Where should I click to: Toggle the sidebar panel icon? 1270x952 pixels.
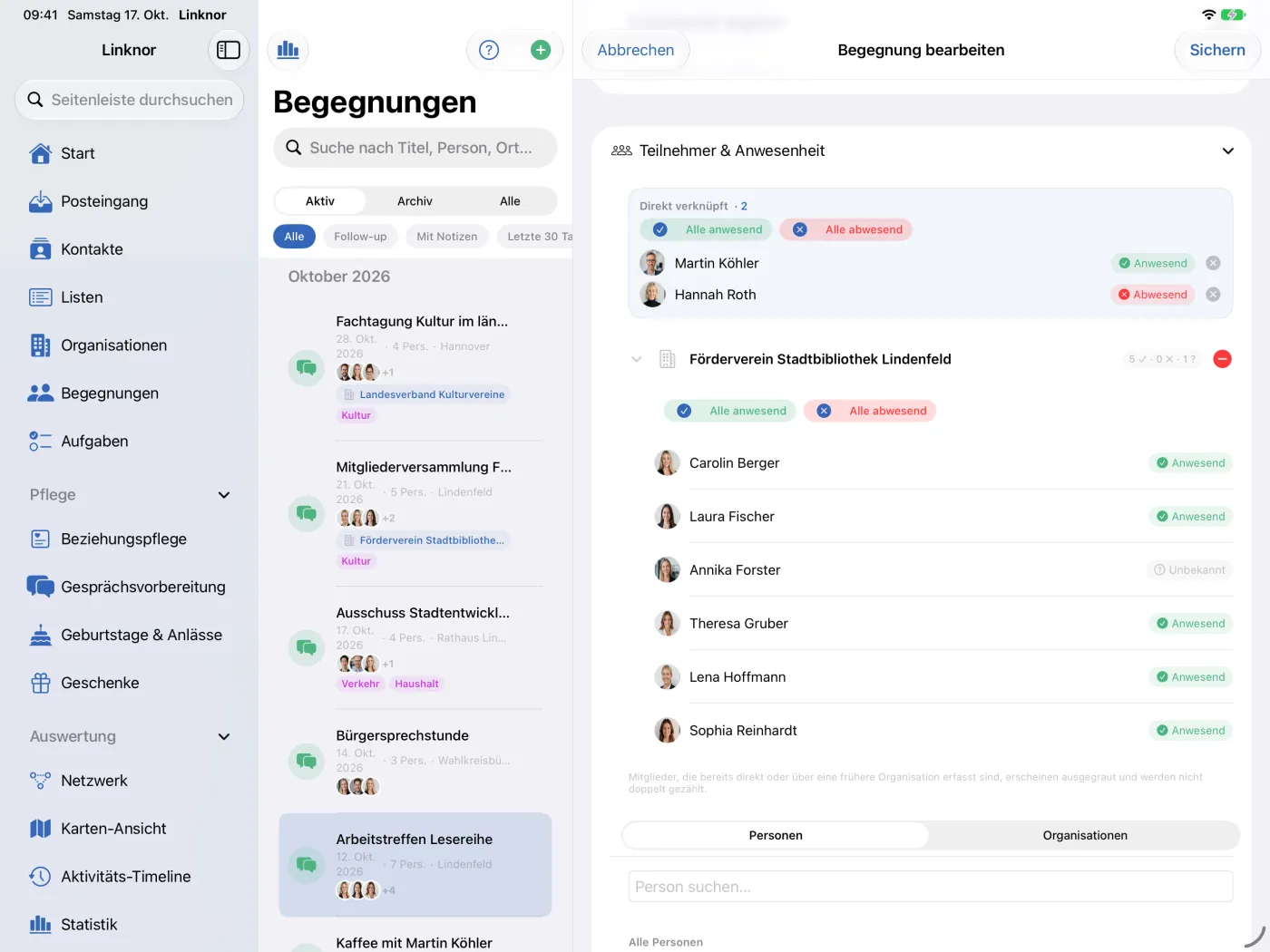(x=229, y=50)
